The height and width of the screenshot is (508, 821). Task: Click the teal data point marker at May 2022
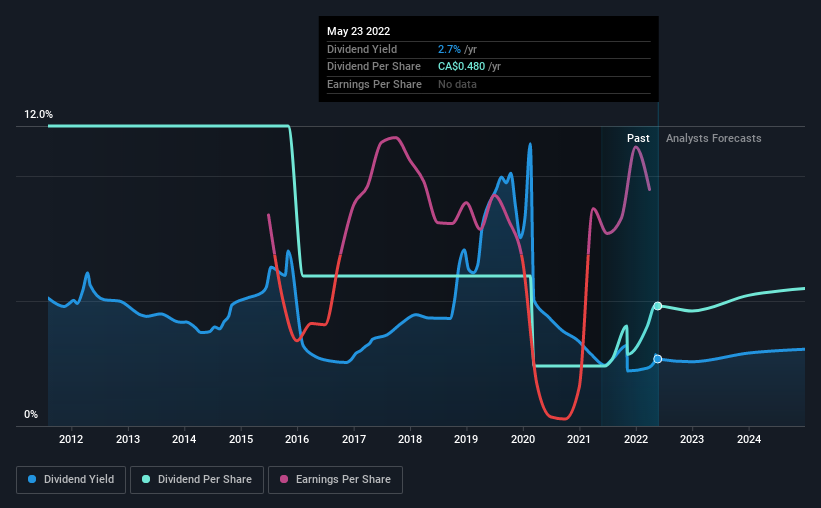coord(658,306)
